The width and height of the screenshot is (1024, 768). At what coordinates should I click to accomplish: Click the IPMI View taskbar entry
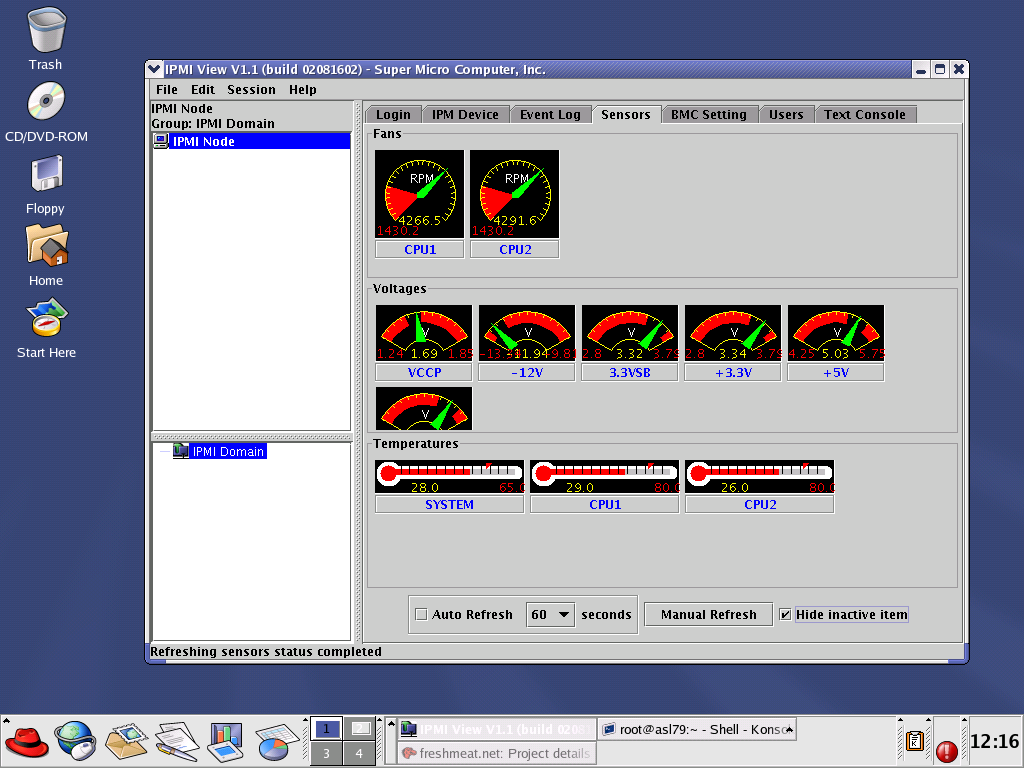[x=496, y=729]
